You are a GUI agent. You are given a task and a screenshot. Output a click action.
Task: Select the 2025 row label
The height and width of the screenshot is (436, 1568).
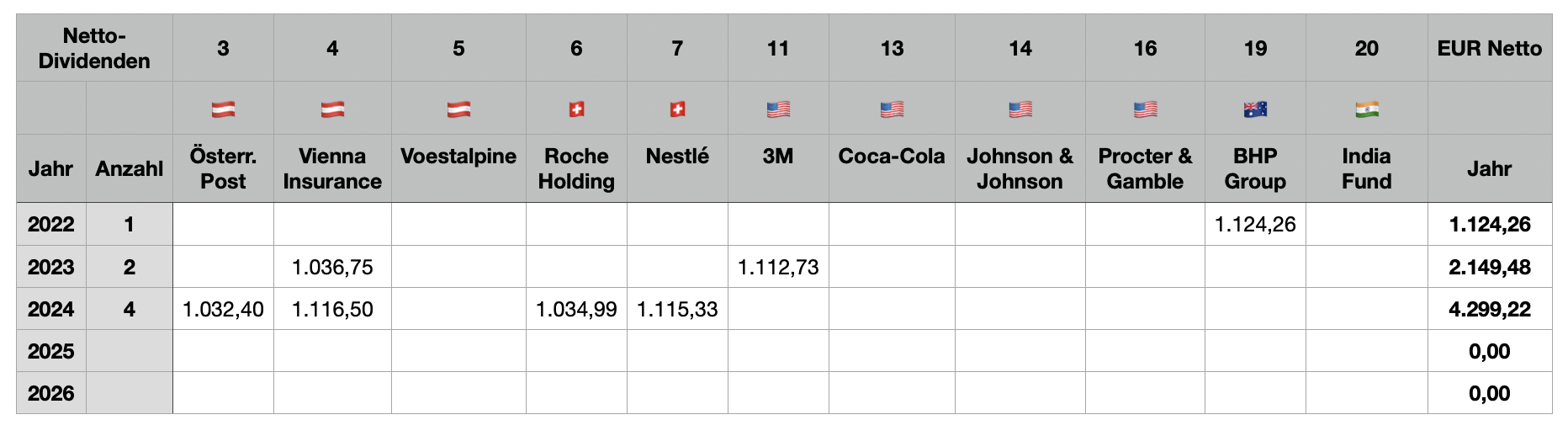(51, 352)
